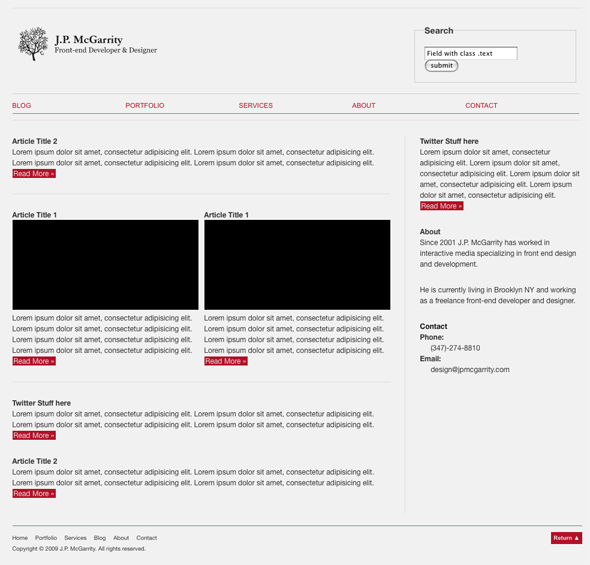Click the J.P. McGarrity site title
The image size is (590, 565).
[89, 39]
